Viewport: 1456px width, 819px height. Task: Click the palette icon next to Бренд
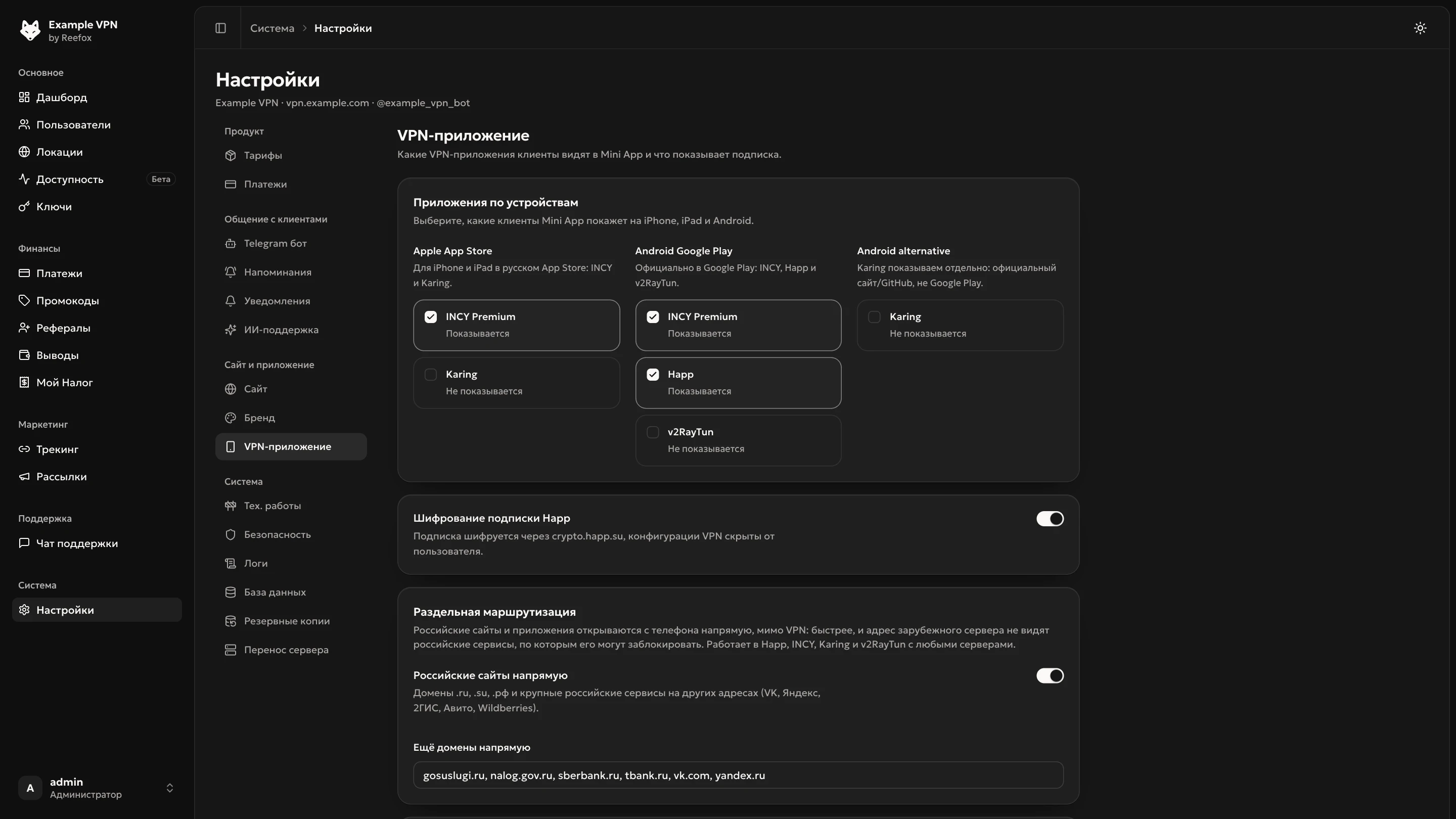pyautogui.click(x=230, y=418)
